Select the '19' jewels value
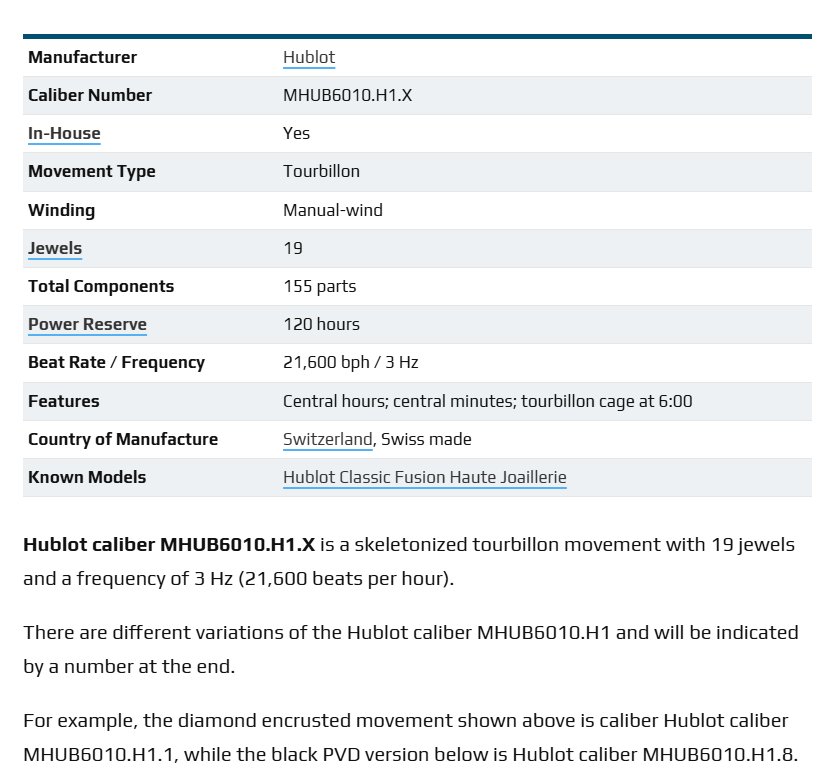Image resolution: width=839 pixels, height=783 pixels. (x=293, y=248)
